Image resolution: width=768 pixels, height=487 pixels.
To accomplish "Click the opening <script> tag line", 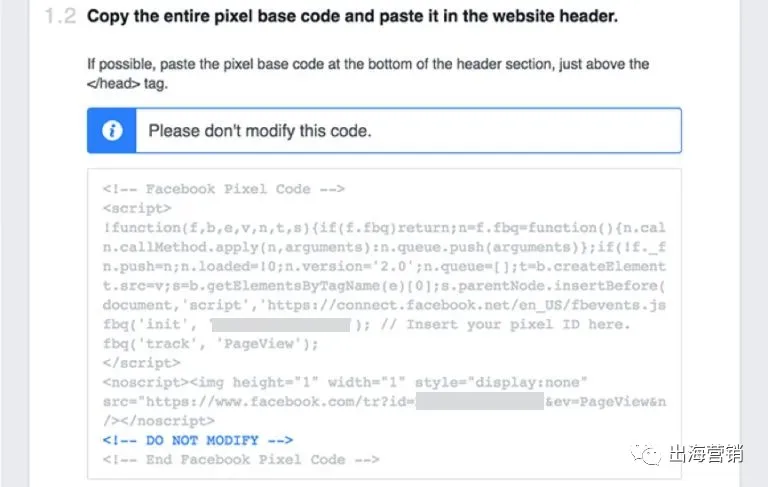I will pyautogui.click(x=137, y=209).
